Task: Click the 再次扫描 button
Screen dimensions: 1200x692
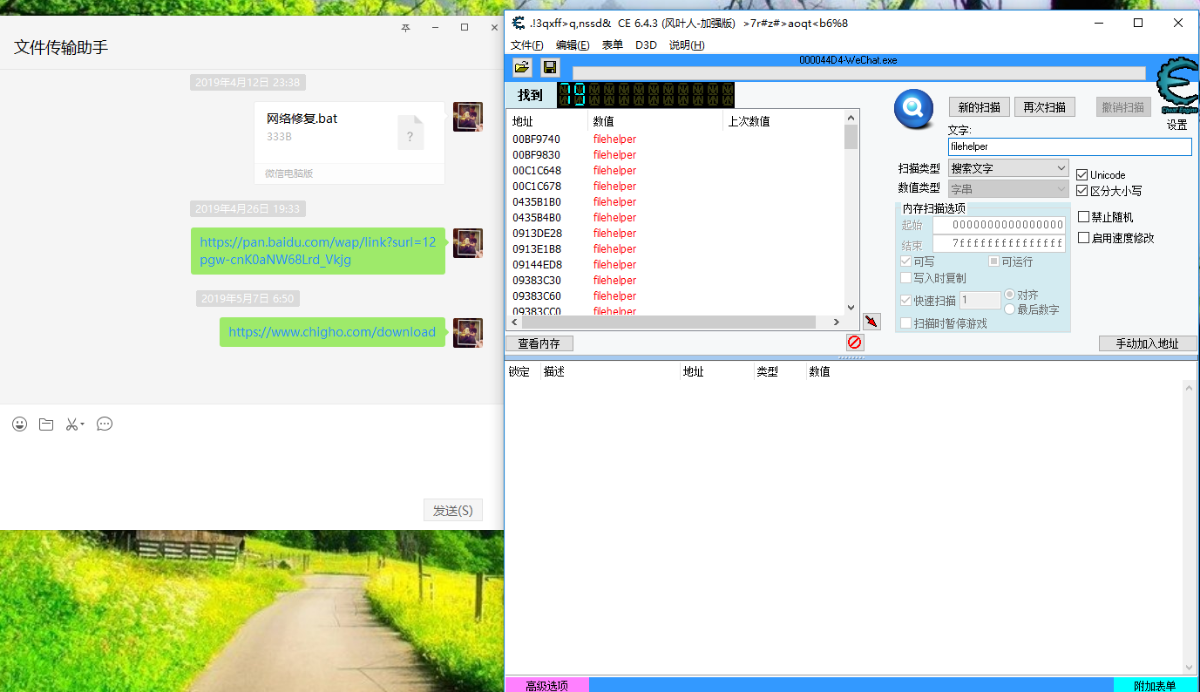Action: coord(1045,107)
